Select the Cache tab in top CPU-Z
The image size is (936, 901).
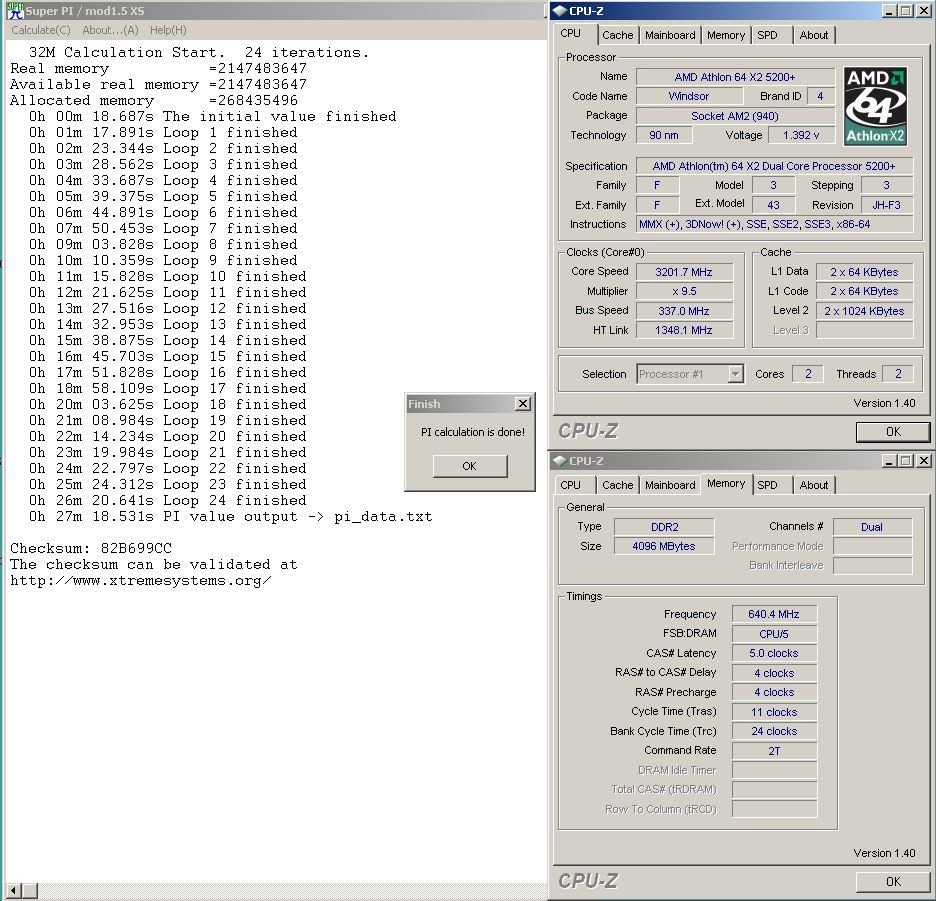tap(617, 35)
